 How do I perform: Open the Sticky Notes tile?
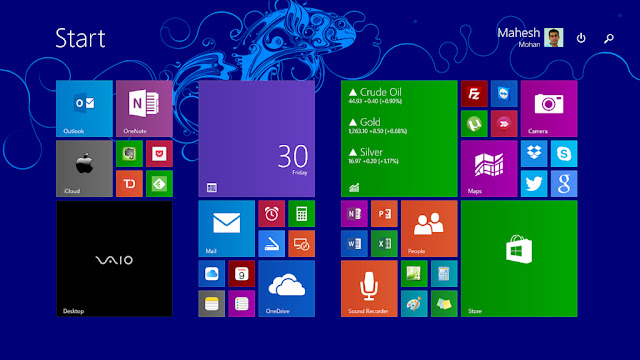pyautogui.click(x=444, y=304)
